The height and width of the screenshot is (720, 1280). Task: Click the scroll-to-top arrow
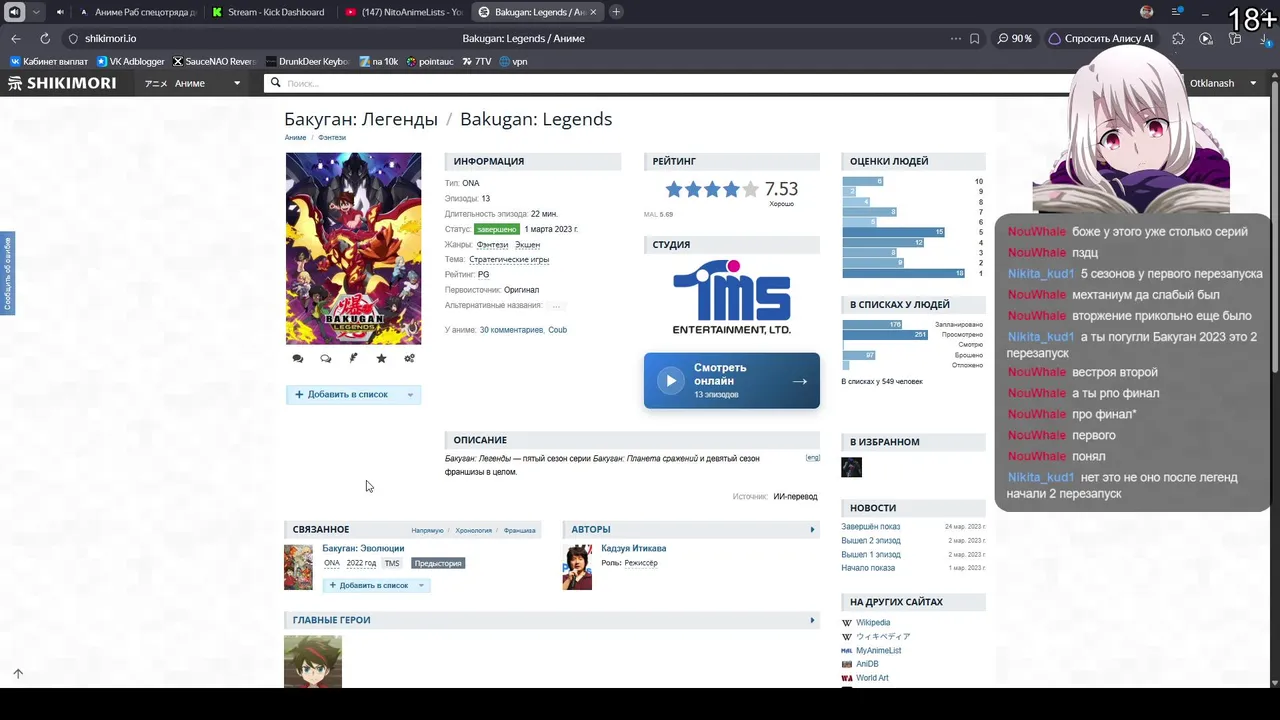click(x=18, y=674)
